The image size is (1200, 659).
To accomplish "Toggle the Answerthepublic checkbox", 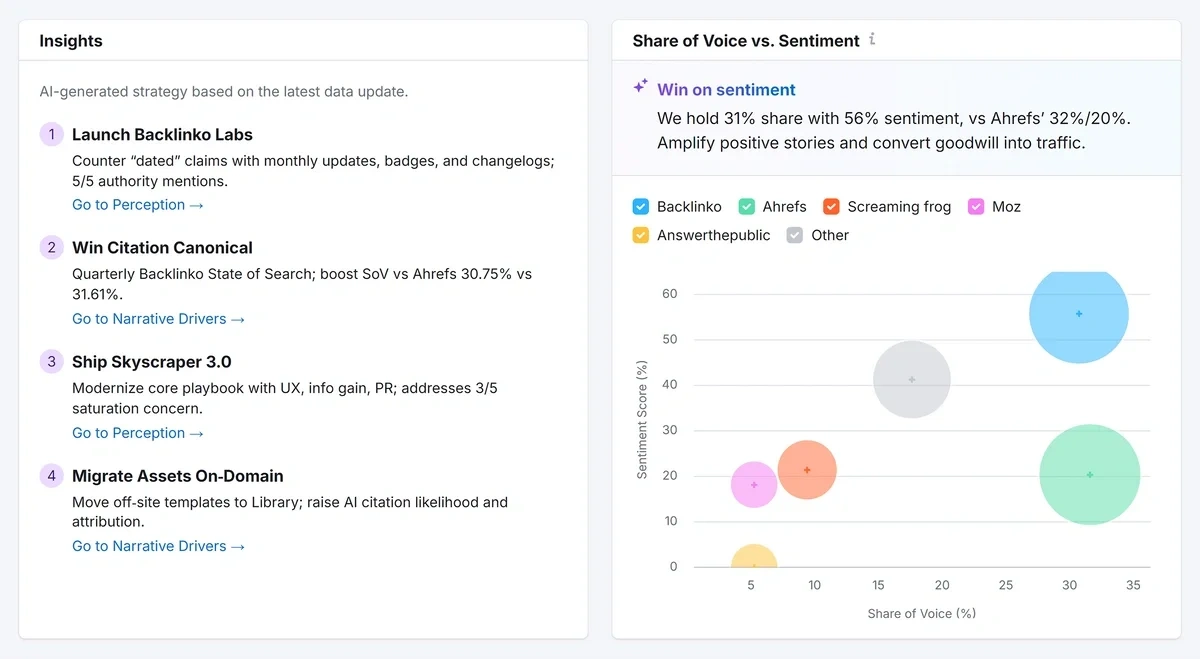I will pyautogui.click(x=639, y=235).
